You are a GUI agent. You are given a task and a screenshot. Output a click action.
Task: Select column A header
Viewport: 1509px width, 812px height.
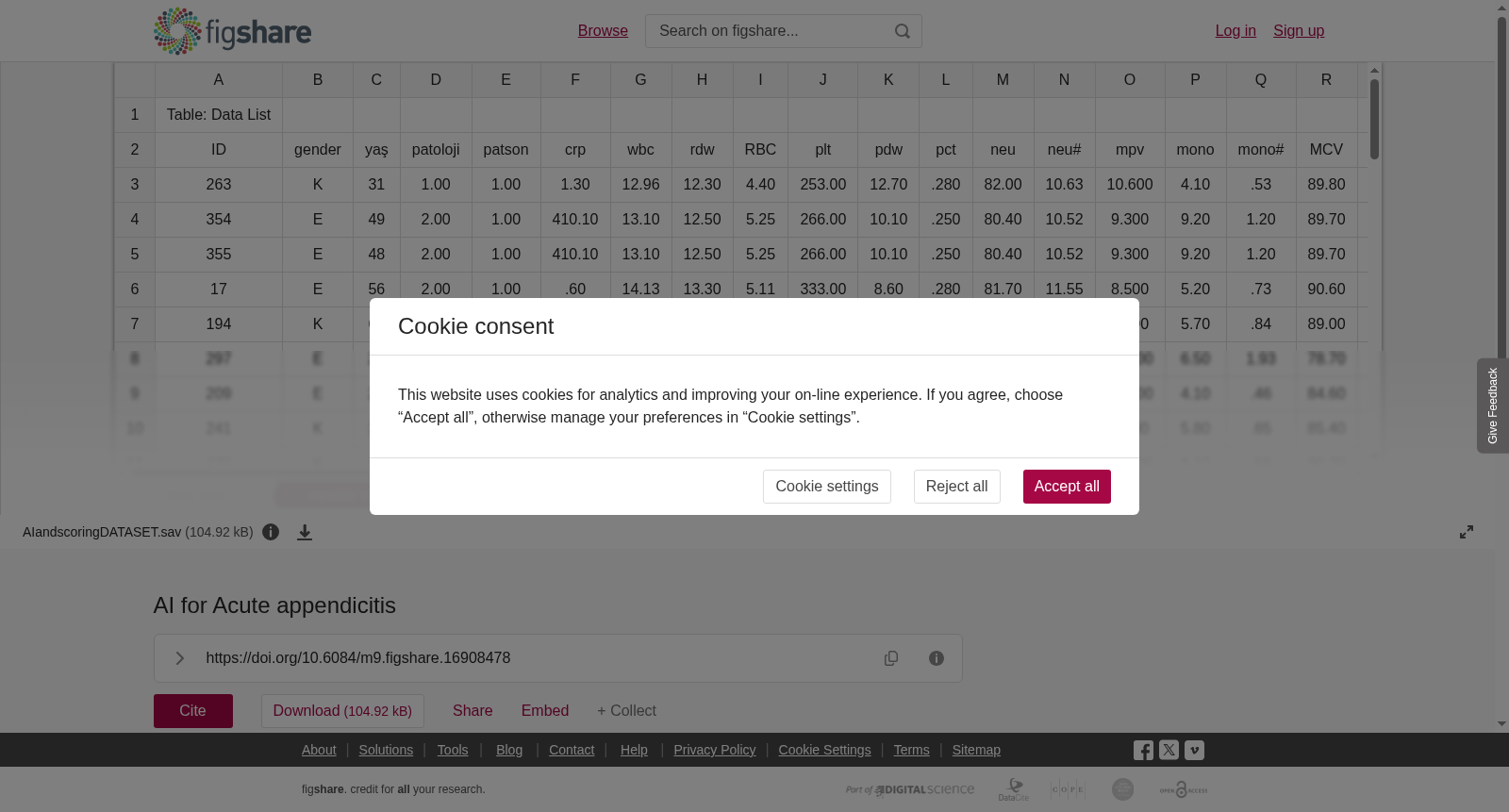click(219, 80)
